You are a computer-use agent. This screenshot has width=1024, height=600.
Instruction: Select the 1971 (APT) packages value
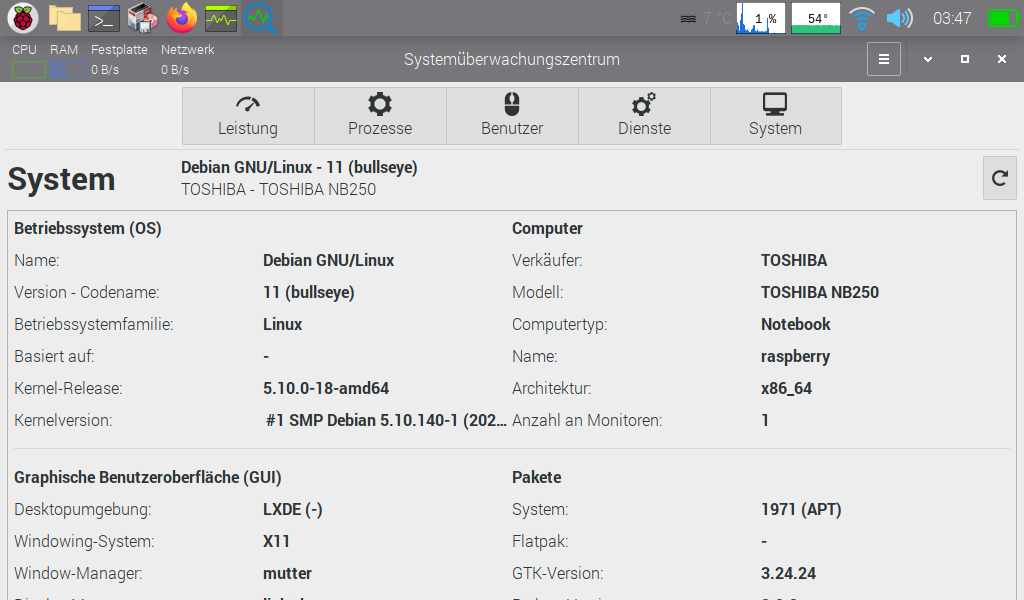(801, 510)
